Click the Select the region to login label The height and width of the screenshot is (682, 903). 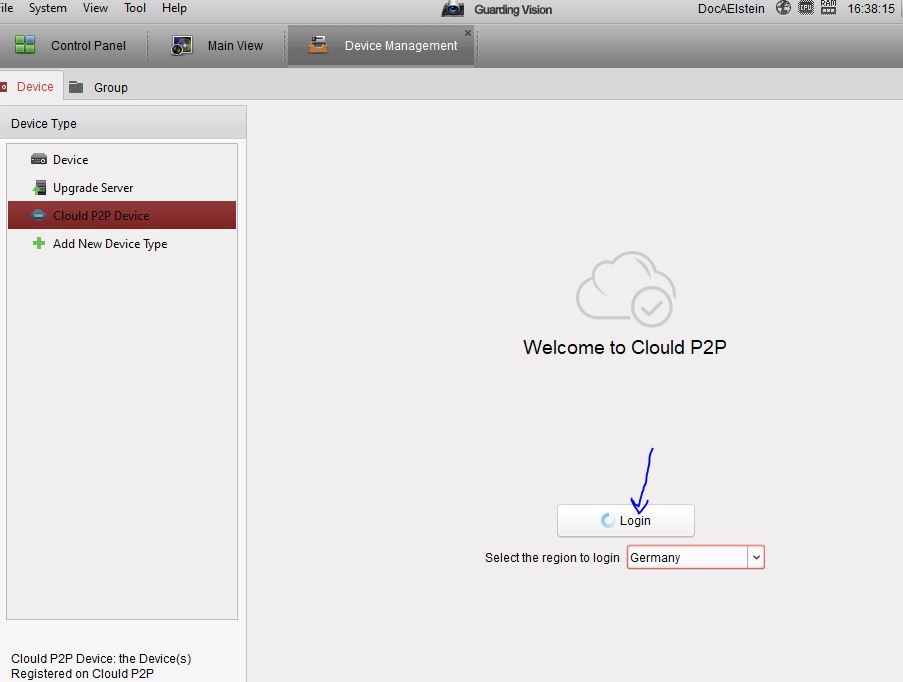click(552, 558)
